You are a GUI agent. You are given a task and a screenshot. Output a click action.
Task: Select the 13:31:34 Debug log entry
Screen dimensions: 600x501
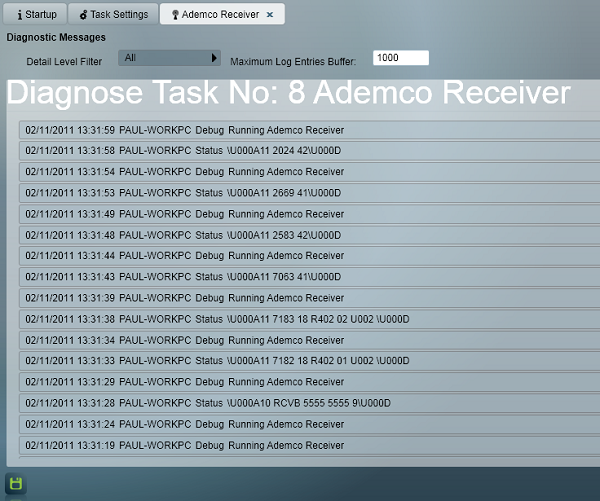pos(309,340)
